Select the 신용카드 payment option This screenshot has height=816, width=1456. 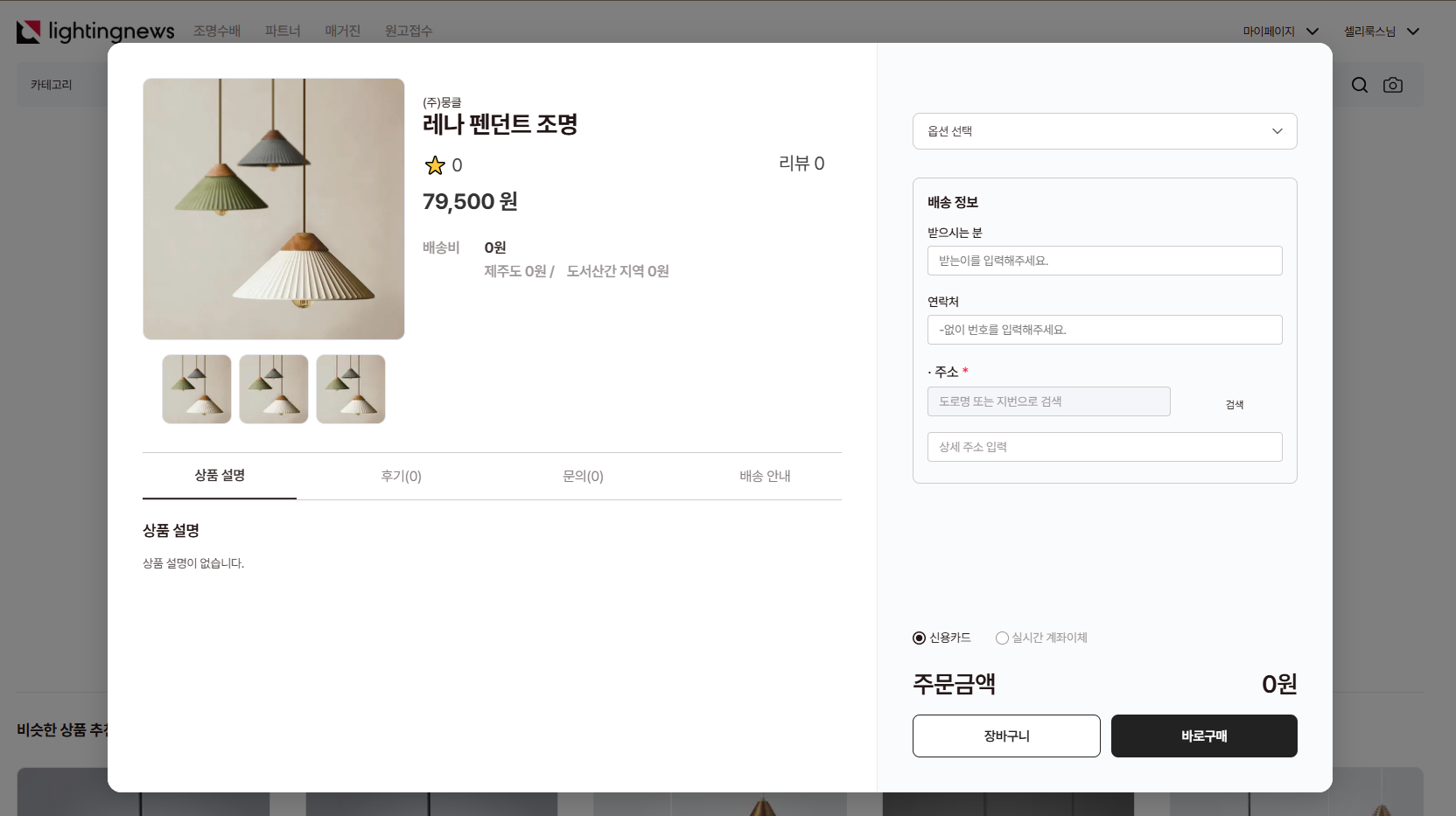tap(919, 638)
